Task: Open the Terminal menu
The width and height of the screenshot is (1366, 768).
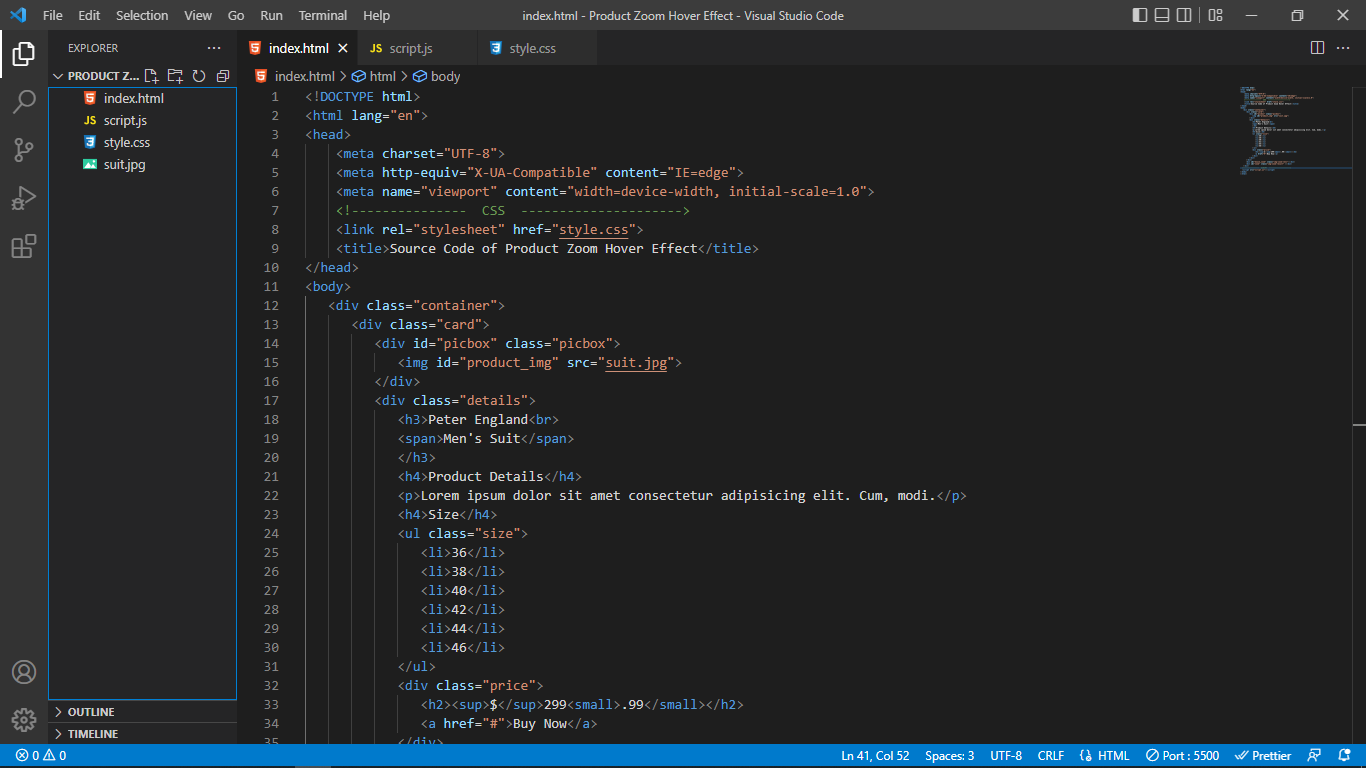Action: [322, 15]
